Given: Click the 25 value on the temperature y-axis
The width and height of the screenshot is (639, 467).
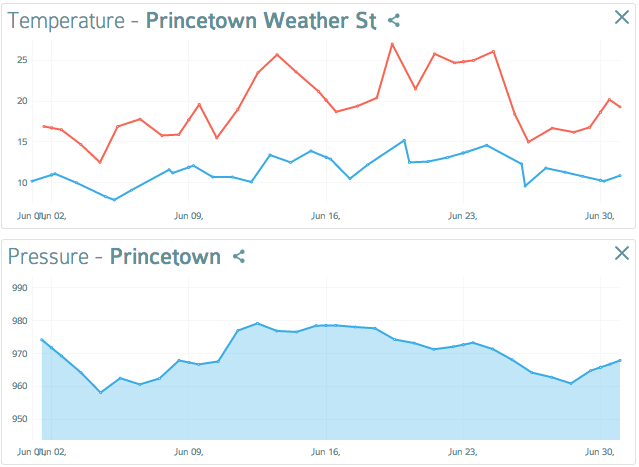Looking at the screenshot, I should (x=21, y=60).
